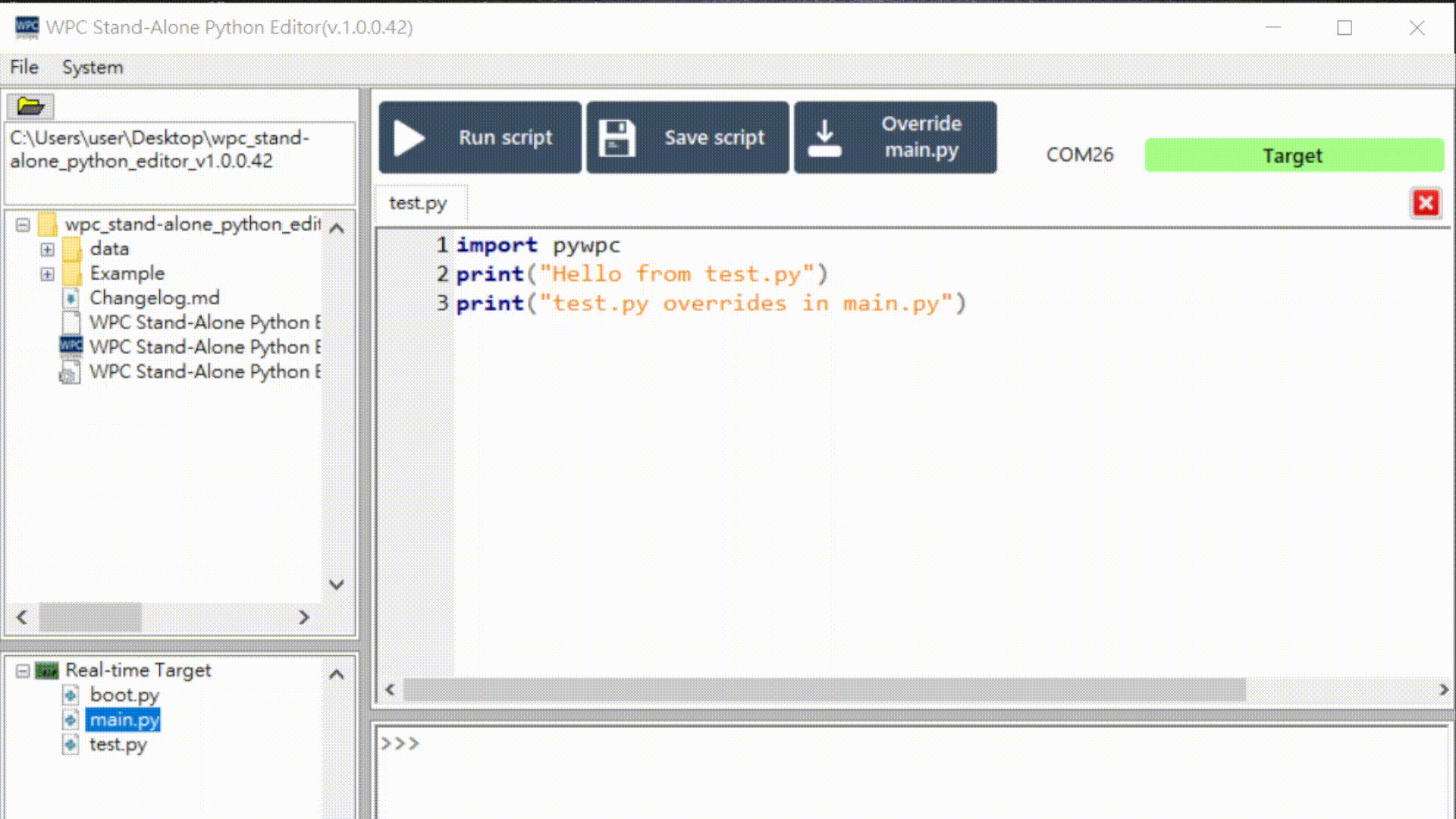The height and width of the screenshot is (819, 1456).
Task: Click the open folder icon
Action: (x=30, y=106)
